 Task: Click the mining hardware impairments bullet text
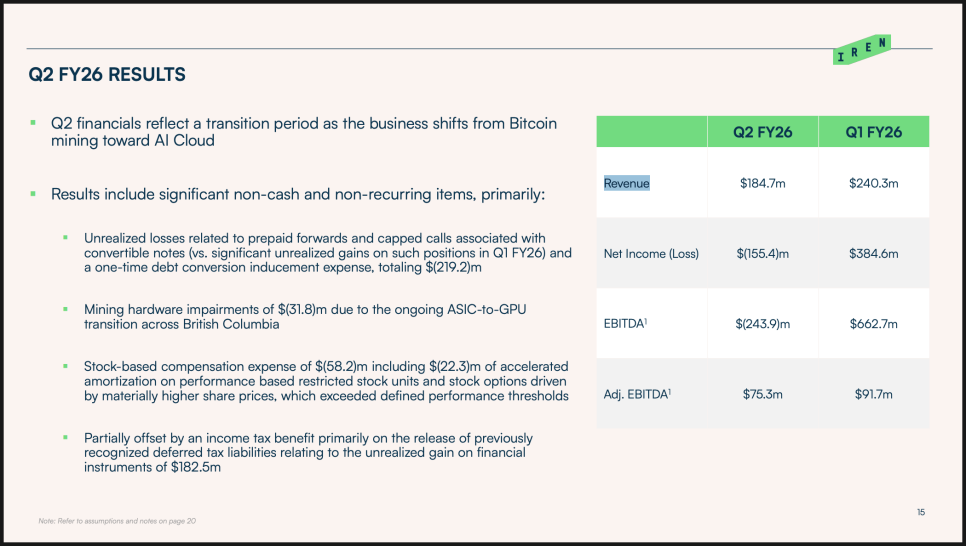(x=304, y=317)
